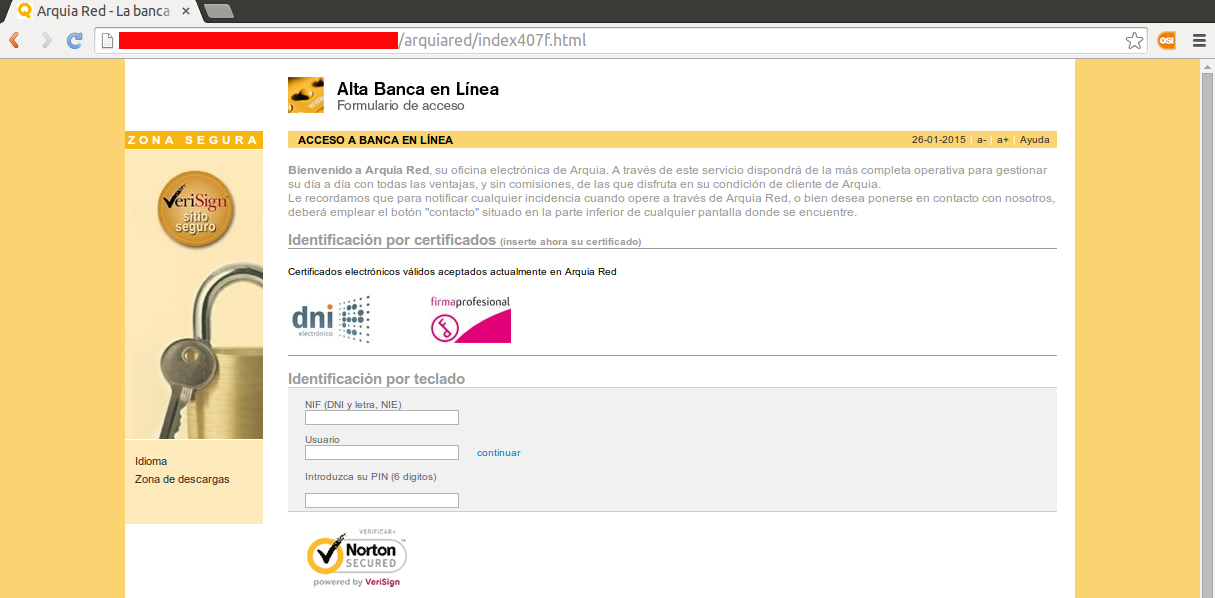The image size is (1215, 598).
Task: Click the Alta Banca en Línea logo image
Action: tap(306, 95)
